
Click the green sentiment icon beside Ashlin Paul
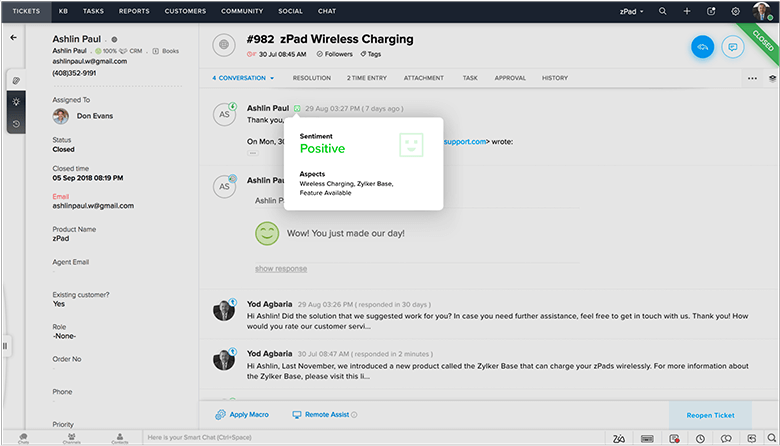point(297,107)
